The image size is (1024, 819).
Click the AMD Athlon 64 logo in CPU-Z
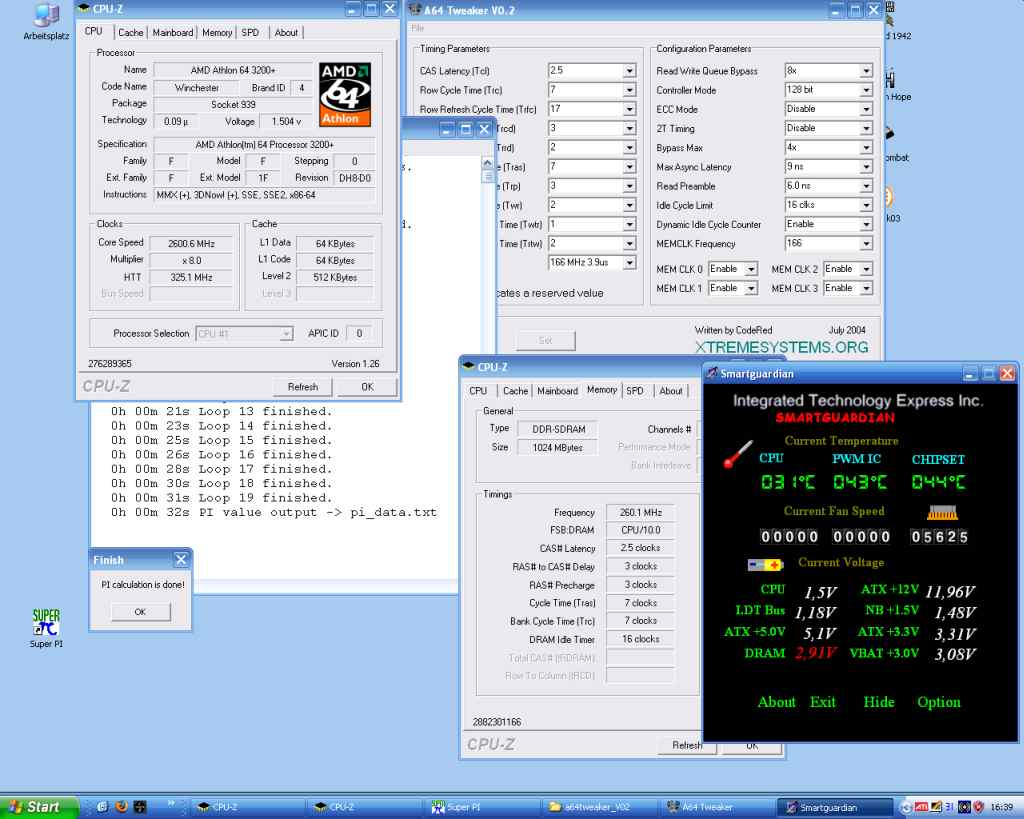(345, 94)
